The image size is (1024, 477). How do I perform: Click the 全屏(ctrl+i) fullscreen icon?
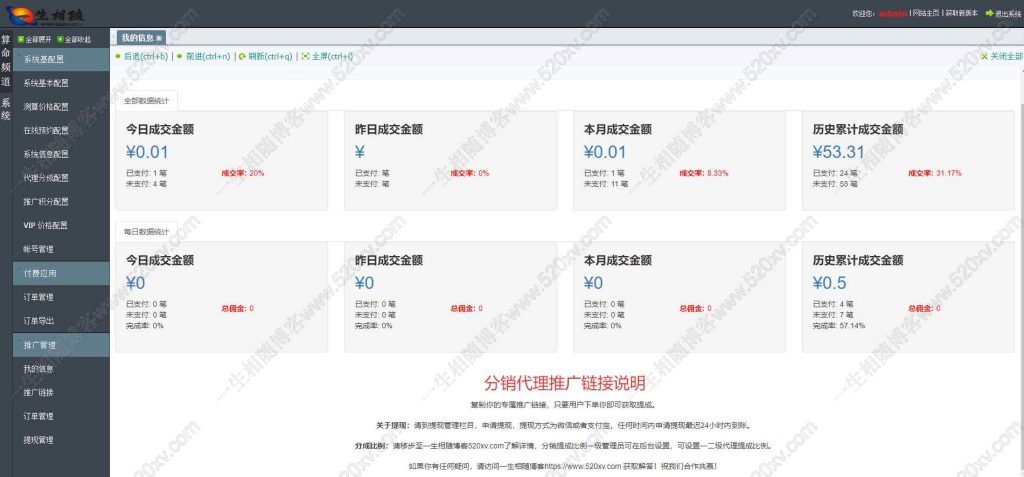[305, 57]
